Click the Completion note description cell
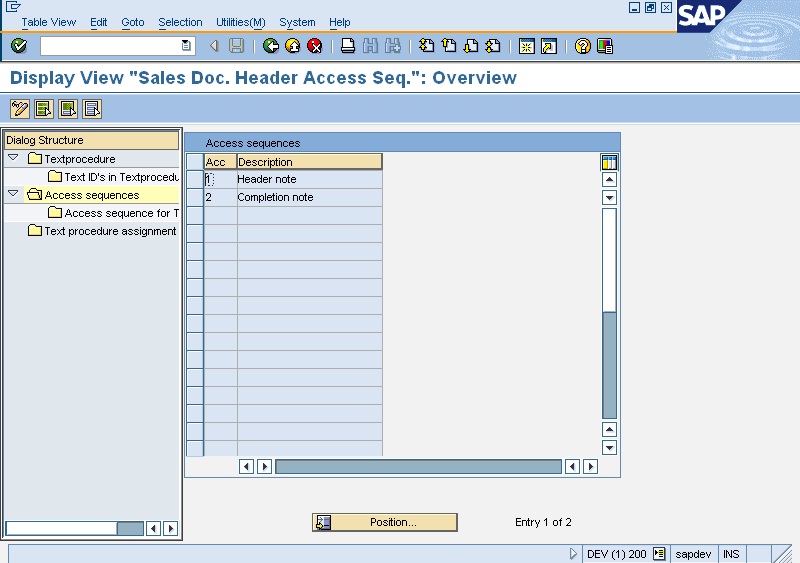 [309, 197]
